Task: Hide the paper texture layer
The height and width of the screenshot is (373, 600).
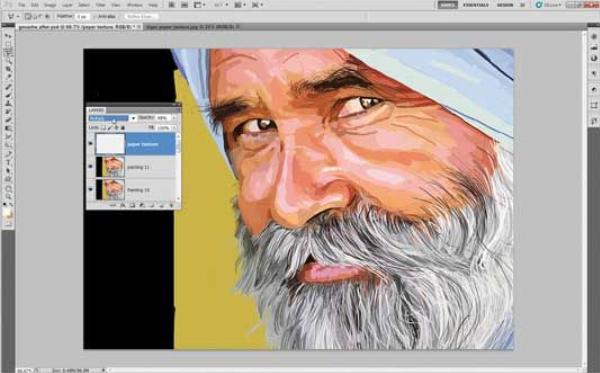Action: point(91,144)
